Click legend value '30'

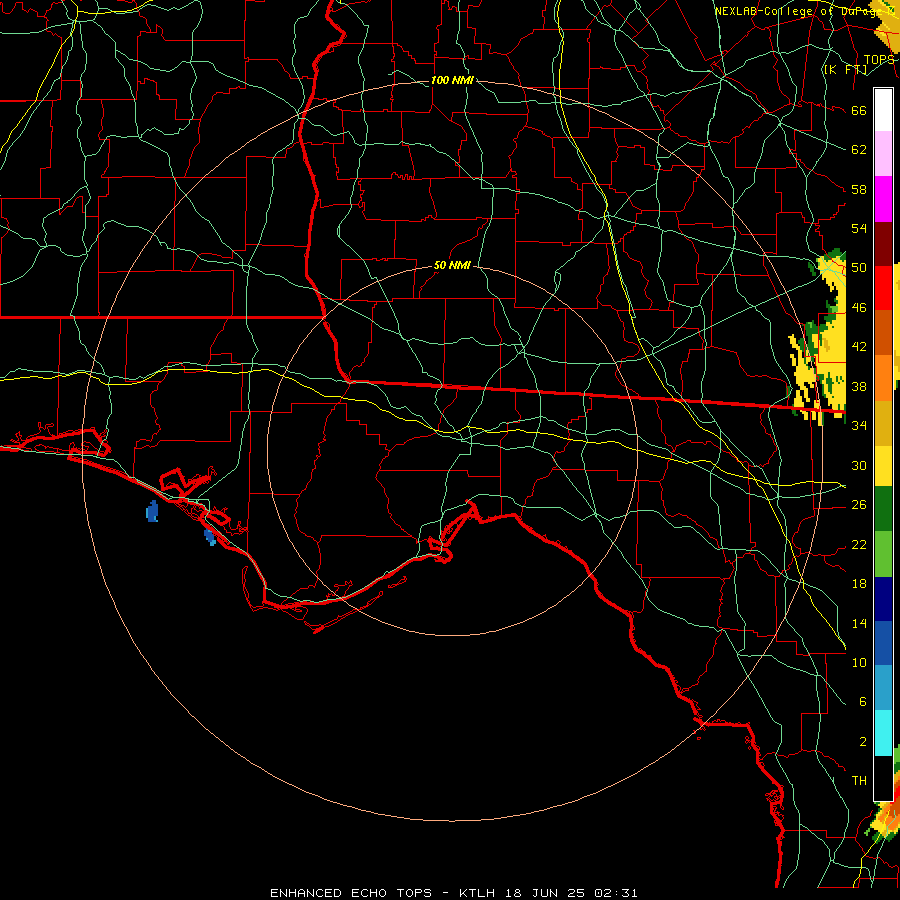point(859,465)
